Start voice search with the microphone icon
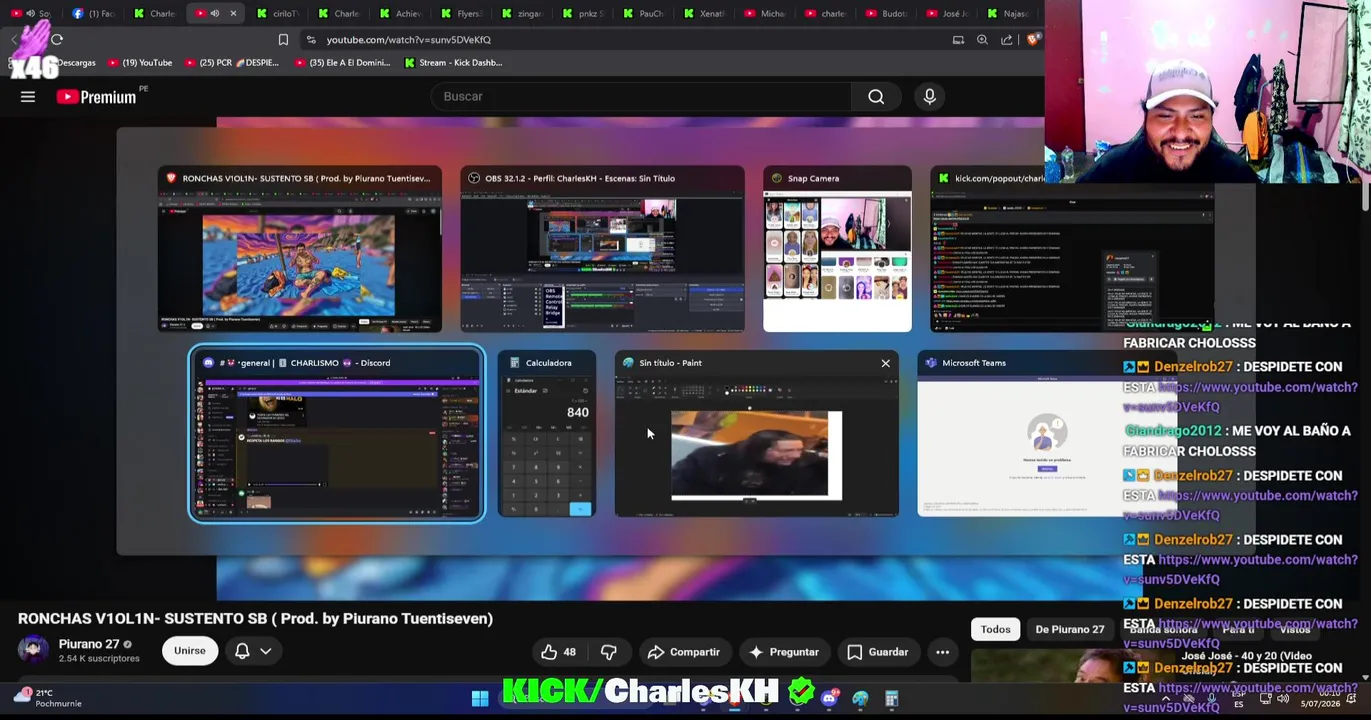1371x720 pixels. [x=930, y=96]
